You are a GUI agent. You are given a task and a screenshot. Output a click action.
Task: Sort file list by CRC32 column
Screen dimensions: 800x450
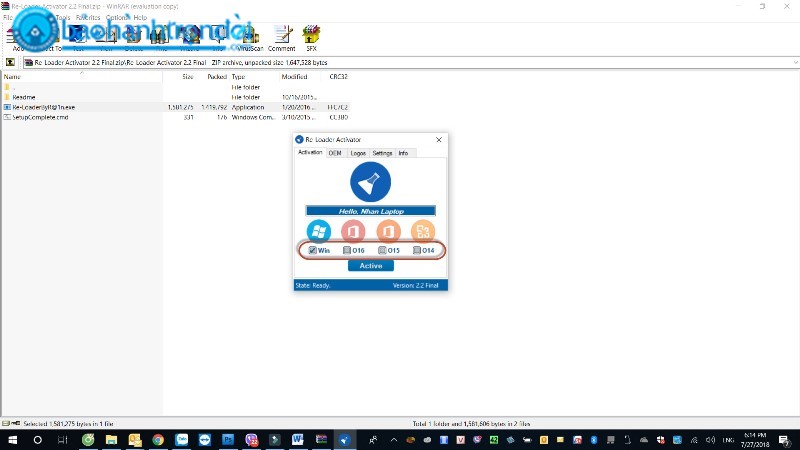(x=338, y=77)
